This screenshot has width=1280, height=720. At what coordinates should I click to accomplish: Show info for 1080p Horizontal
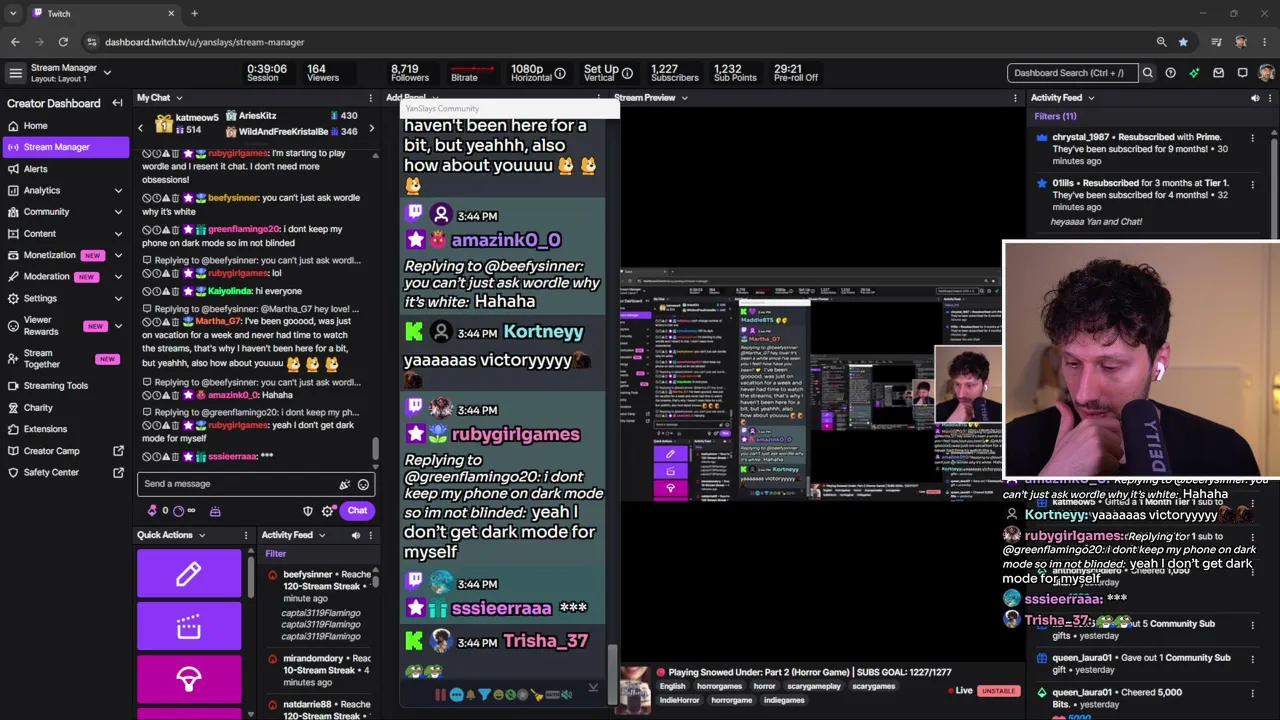560,73
